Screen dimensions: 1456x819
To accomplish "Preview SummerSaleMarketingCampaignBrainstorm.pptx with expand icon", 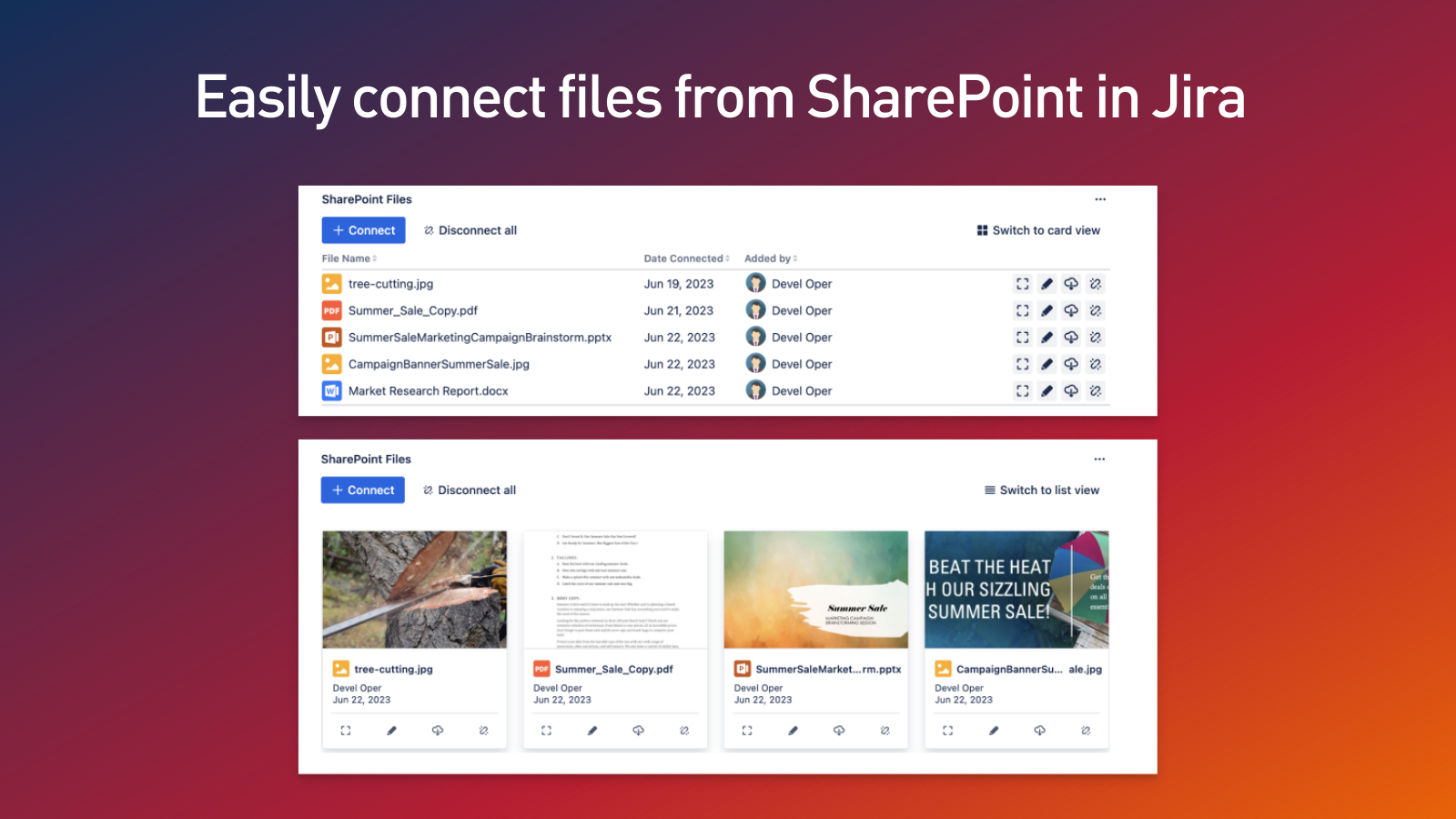I will (x=1023, y=338).
